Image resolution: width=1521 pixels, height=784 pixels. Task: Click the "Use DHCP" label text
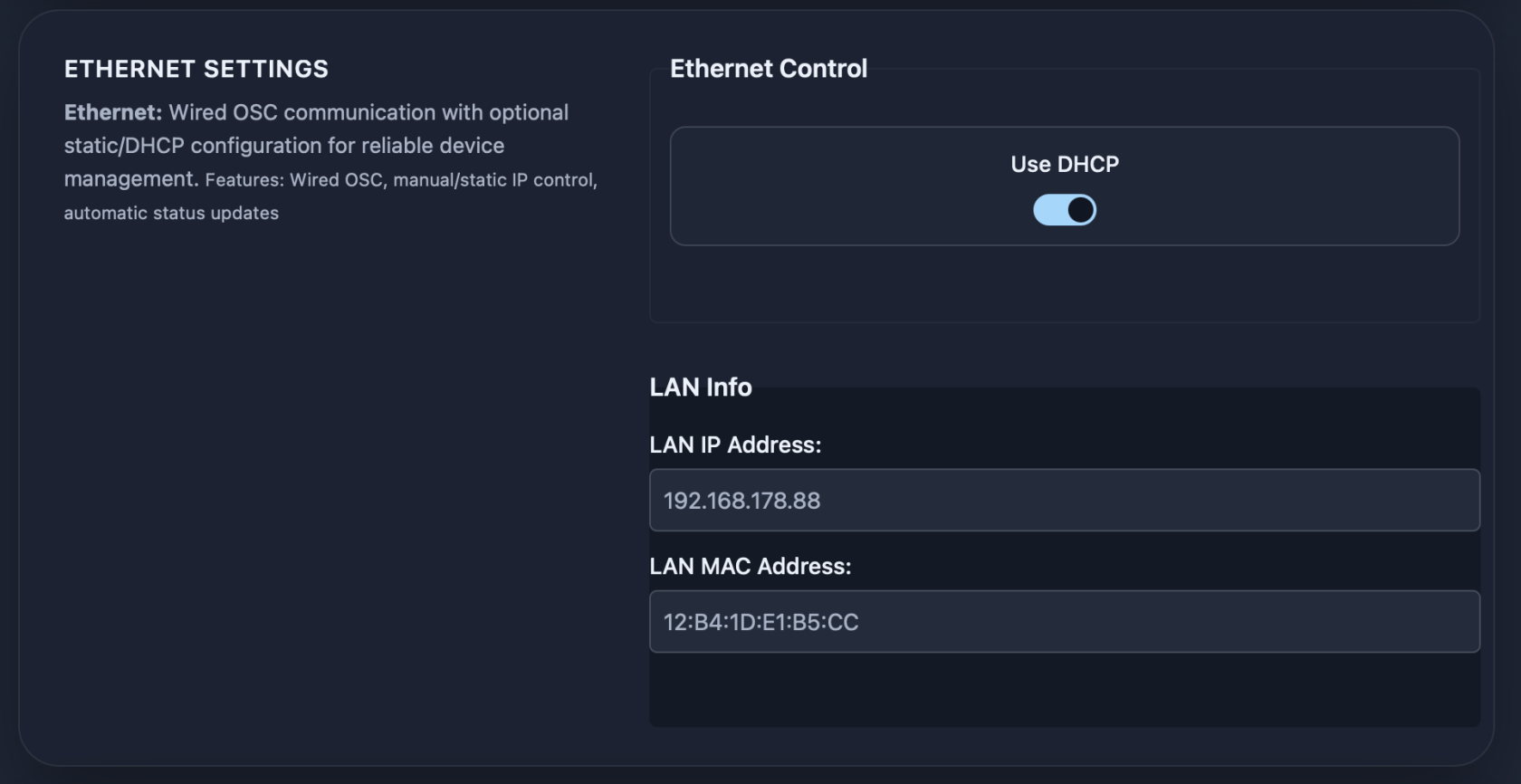point(1065,165)
